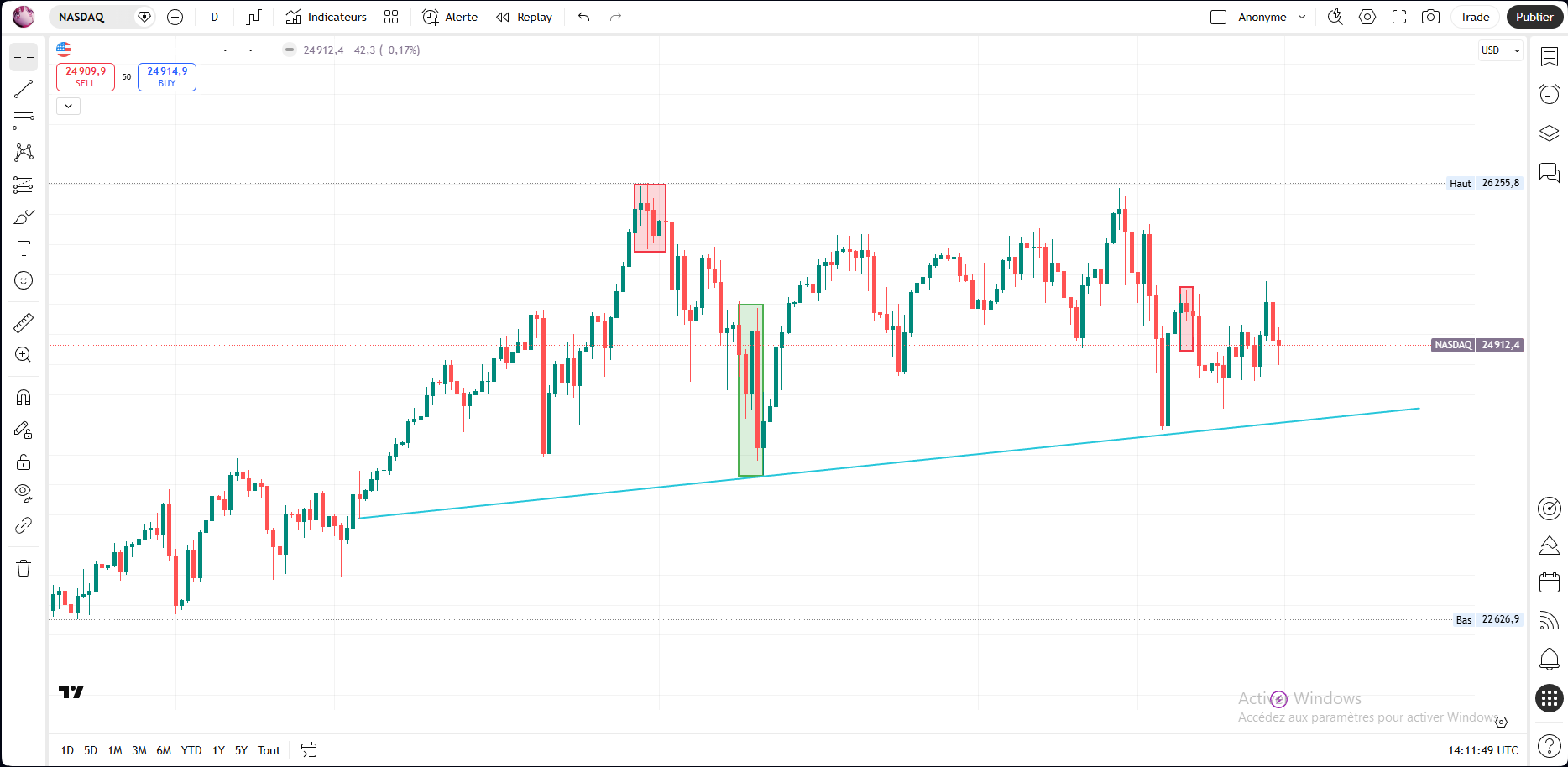
Task: Select the ruler measure tool
Action: [24, 322]
